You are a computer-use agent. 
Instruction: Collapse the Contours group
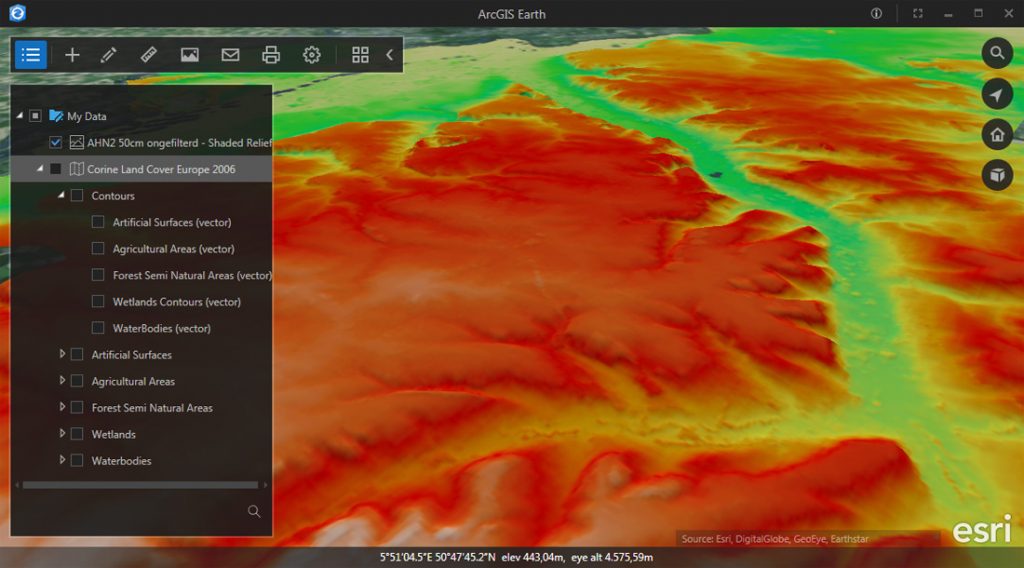(61, 195)
